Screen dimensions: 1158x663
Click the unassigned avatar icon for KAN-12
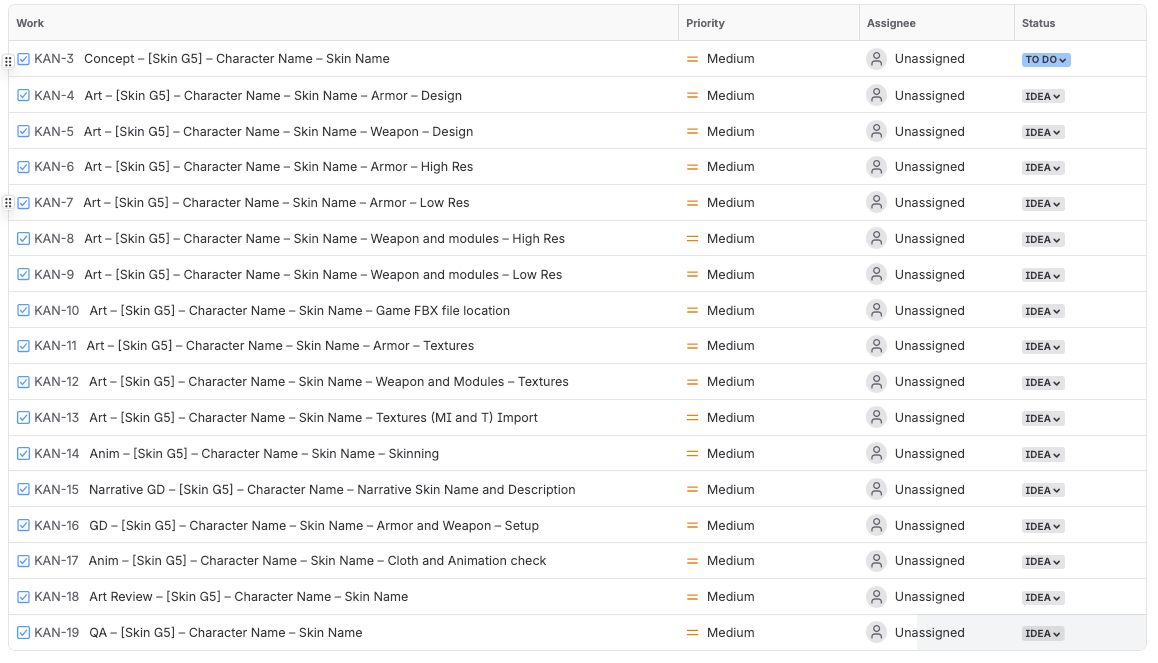[x=877, y=382]
